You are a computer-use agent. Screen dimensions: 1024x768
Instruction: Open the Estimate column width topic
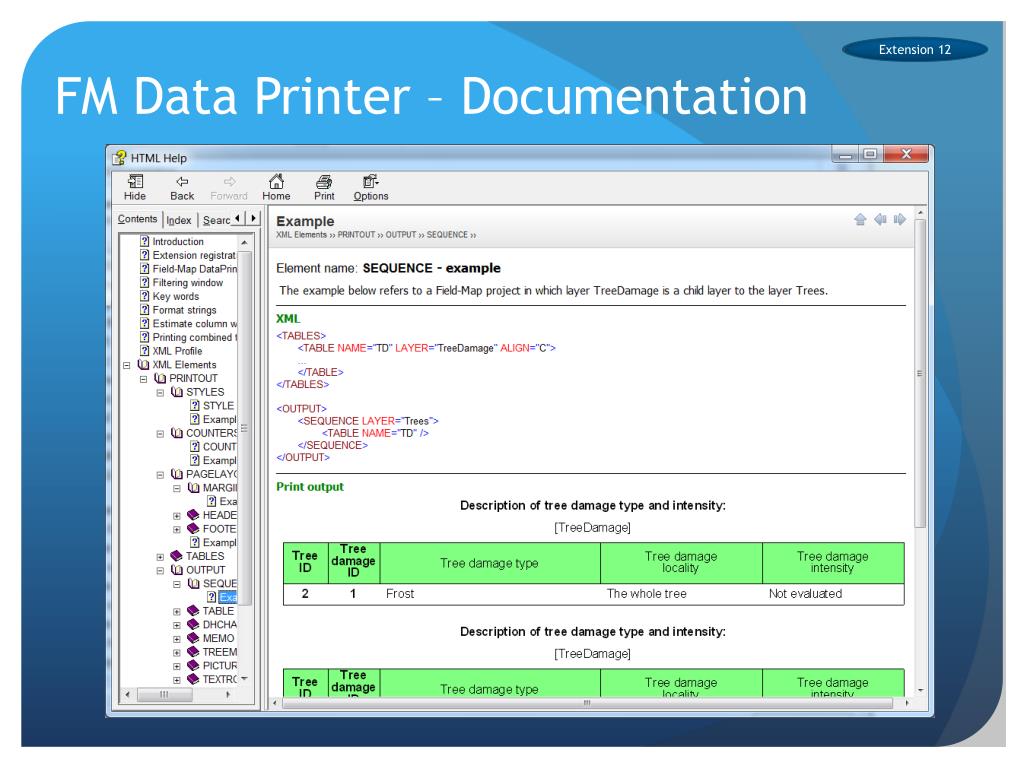(x=195, y=323)
